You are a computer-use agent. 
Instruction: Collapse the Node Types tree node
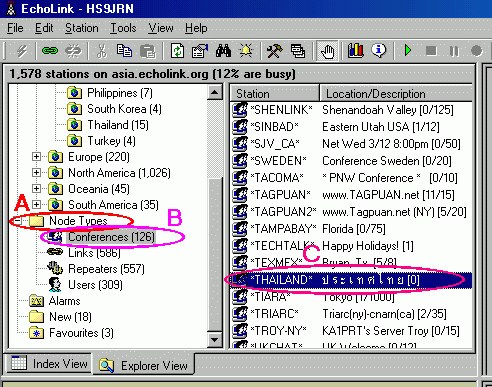click(x=17, y=221)
